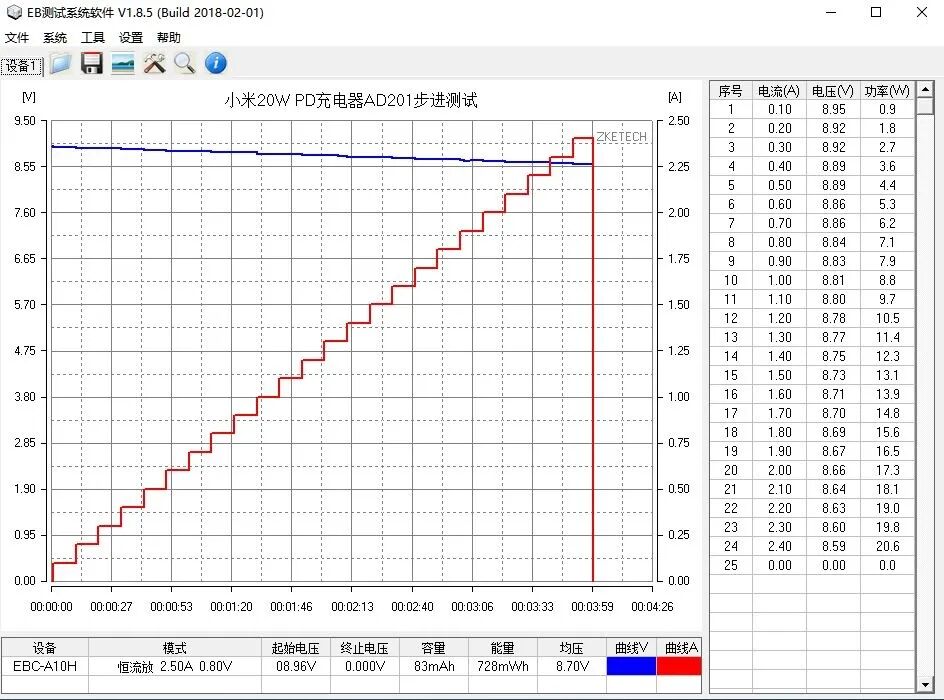Click the 容量 header cell
Image resolution: width=944 pixels, height=700 pixels.
433,648
